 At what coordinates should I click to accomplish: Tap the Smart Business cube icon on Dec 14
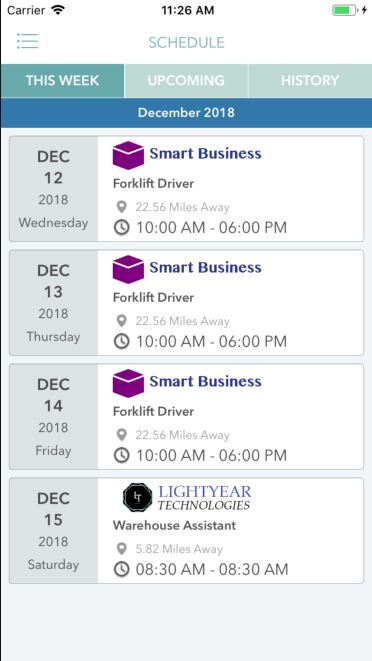point(128,383)
